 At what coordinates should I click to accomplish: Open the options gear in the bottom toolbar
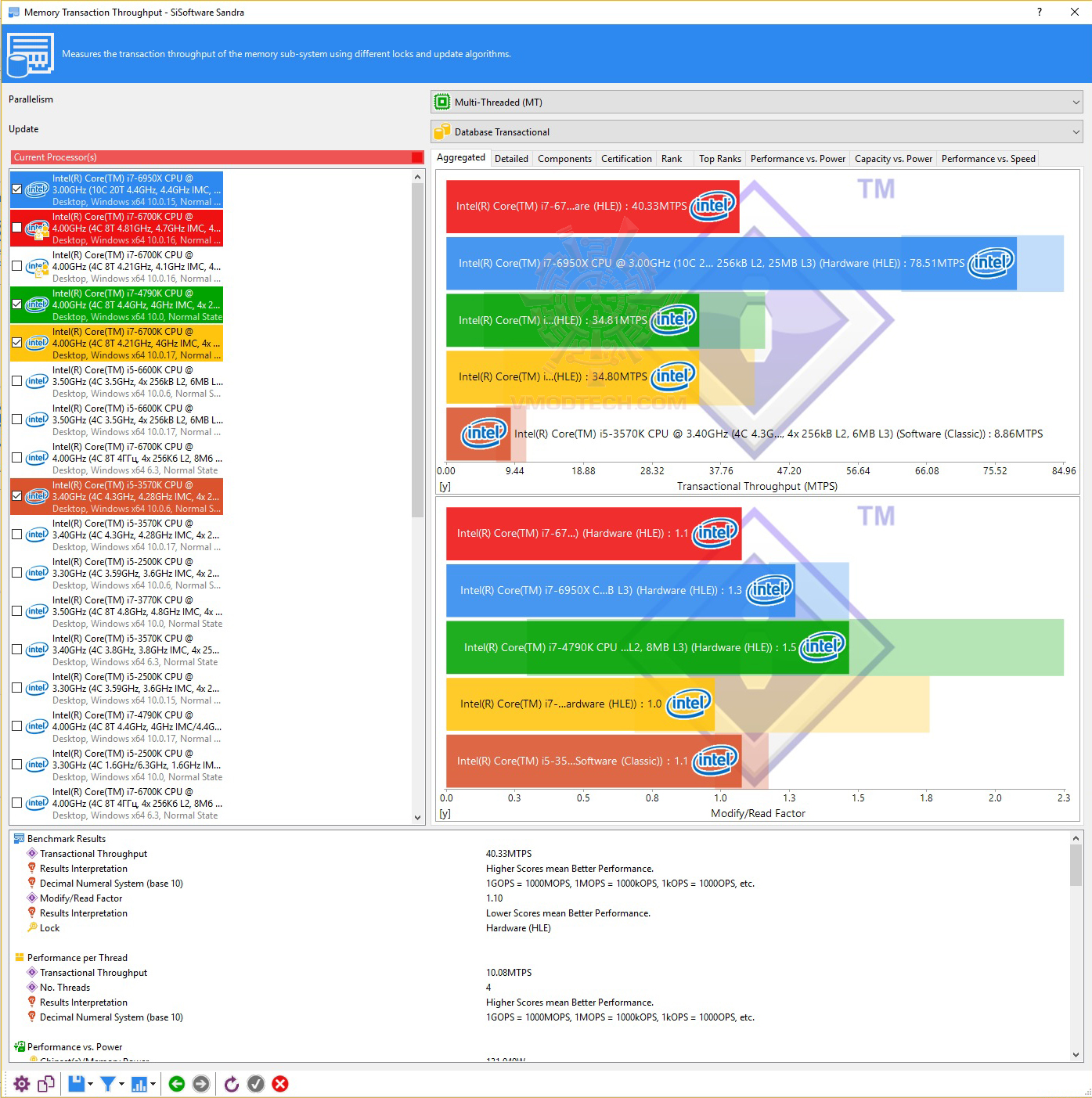(x=22, y=1084)
